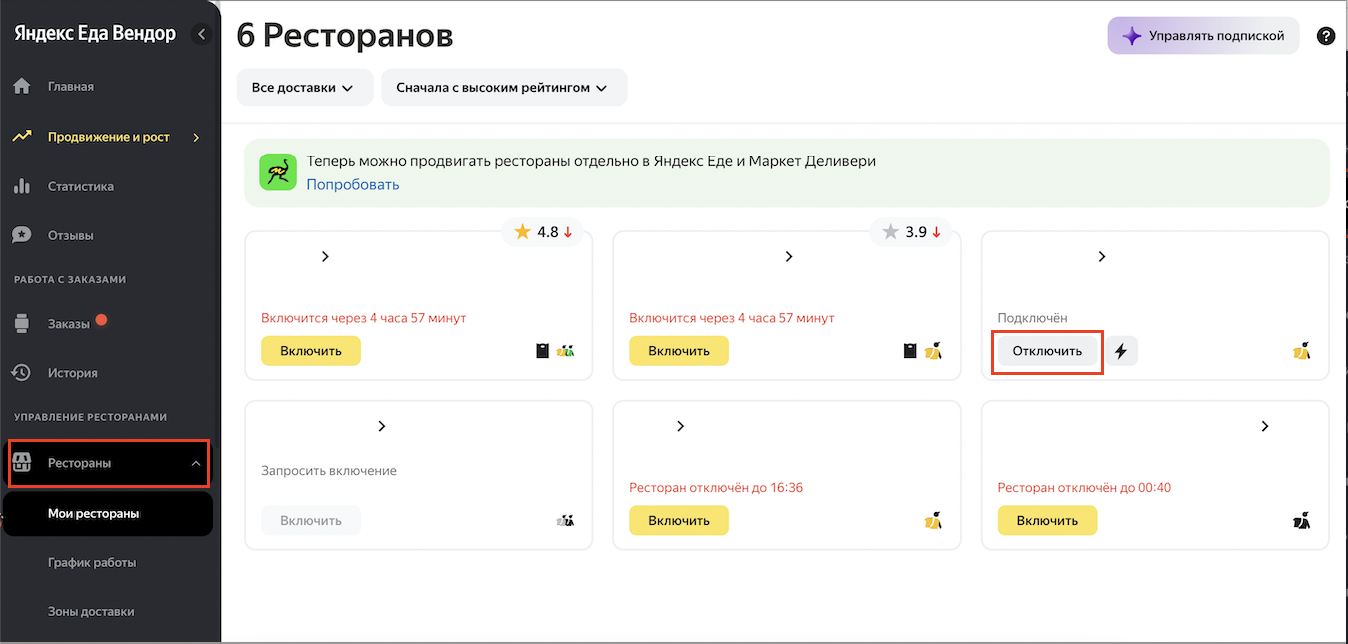1348x644 pixels.
Task: Click the red notification dot on Заказы
Action: 100,322
